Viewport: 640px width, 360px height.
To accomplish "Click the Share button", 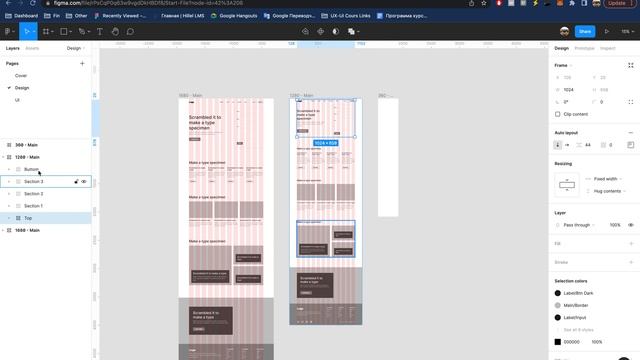I will [x=585, y=31].
